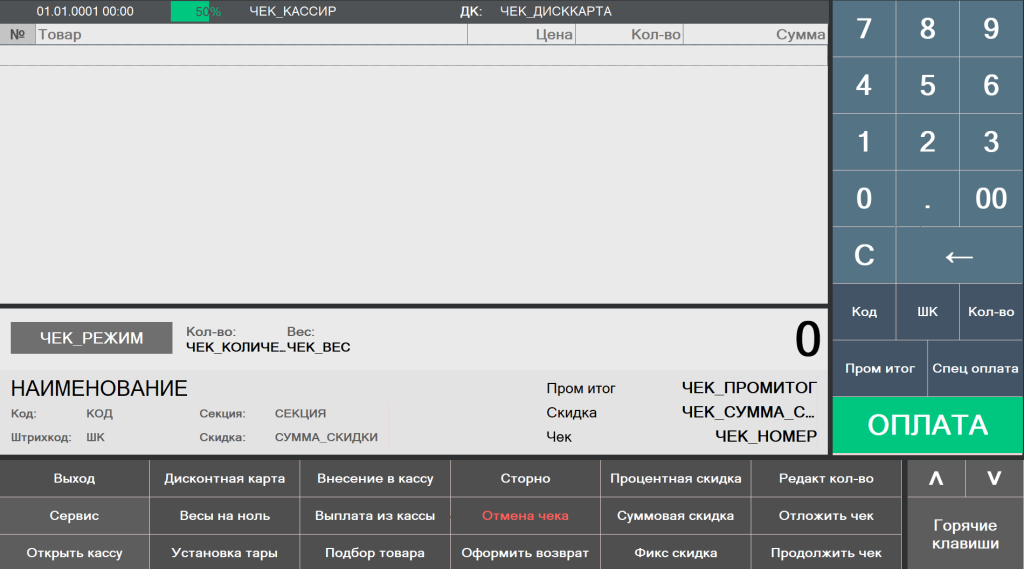Select the ШК barcode entry mode
Screen dimensions: 1024x569
927,312
